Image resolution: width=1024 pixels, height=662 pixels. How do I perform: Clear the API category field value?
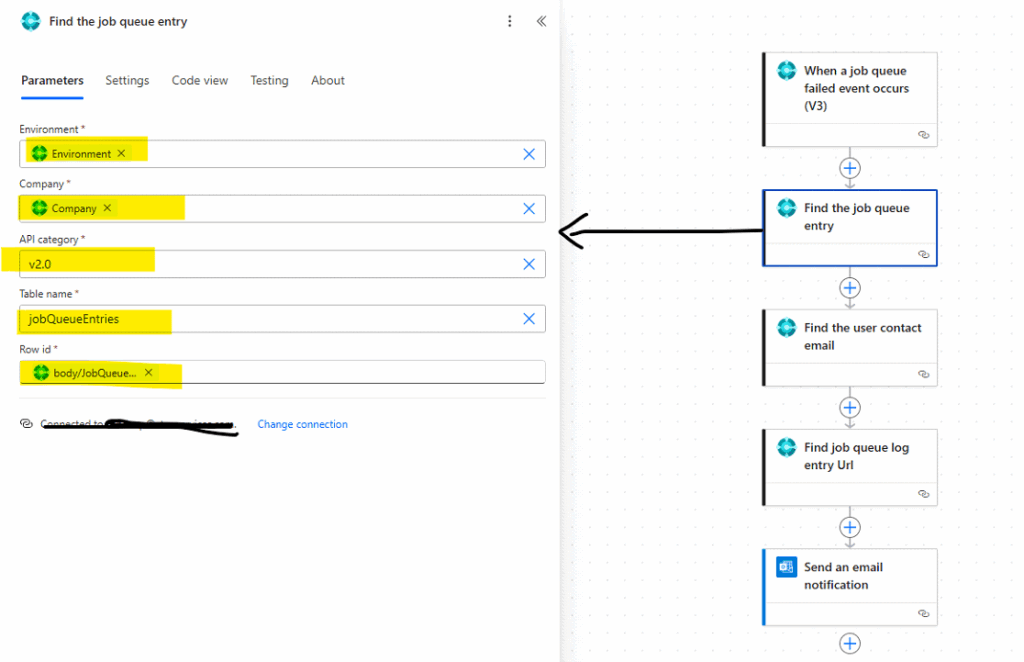(x=529, y=264)
